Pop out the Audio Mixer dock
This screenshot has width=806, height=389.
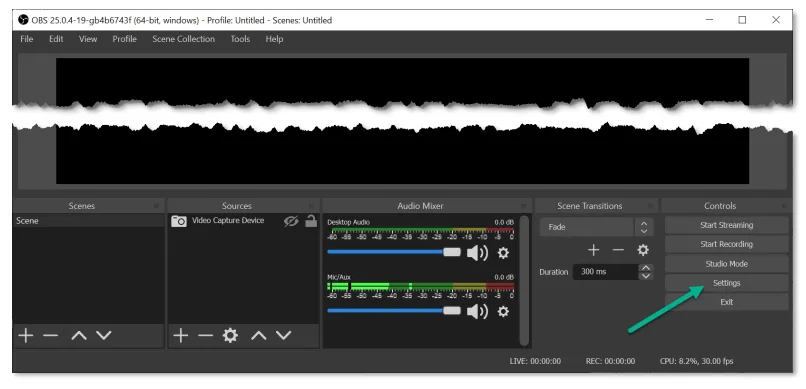pos(524,206)
